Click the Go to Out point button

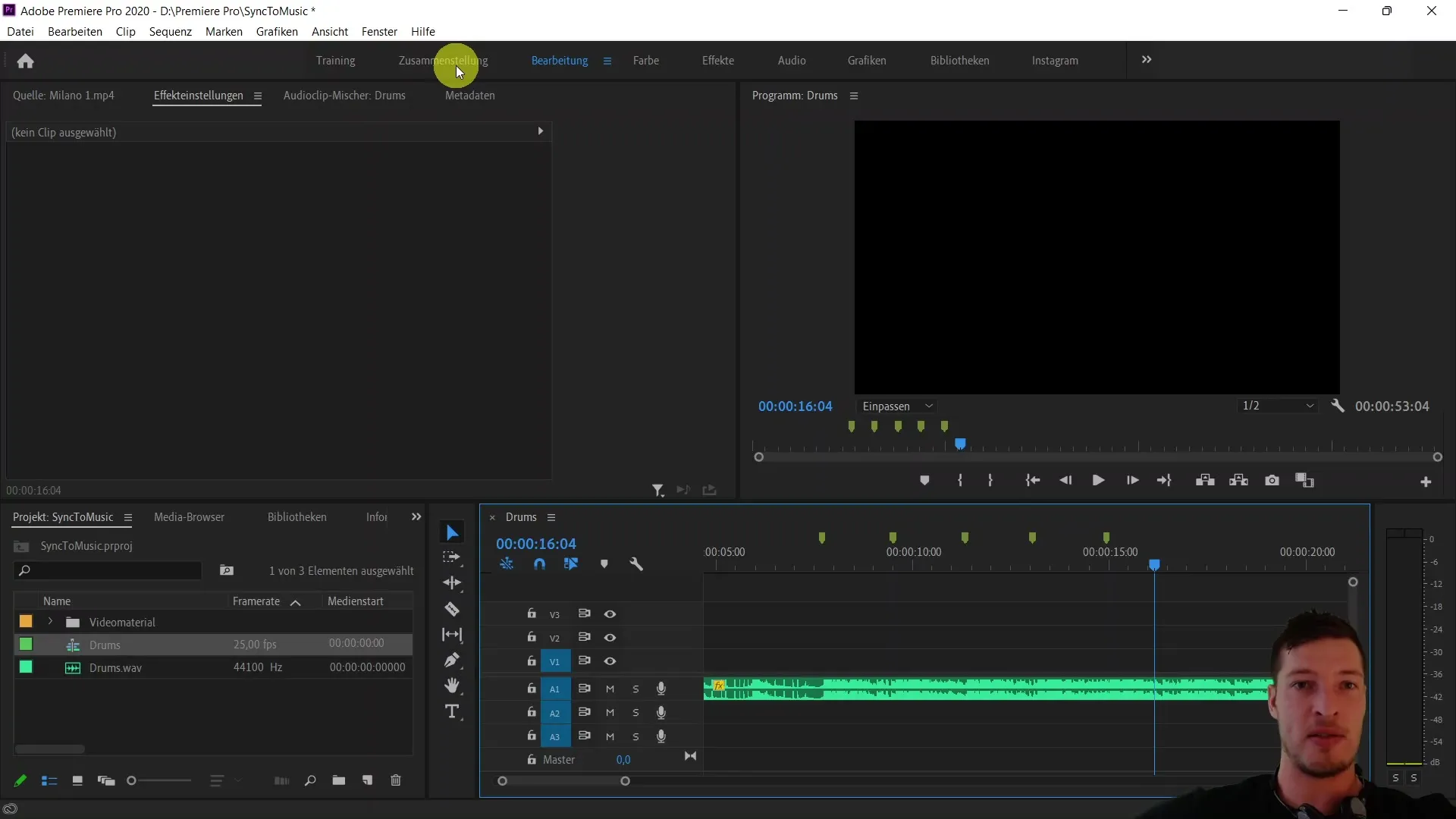click(1164, 481)
